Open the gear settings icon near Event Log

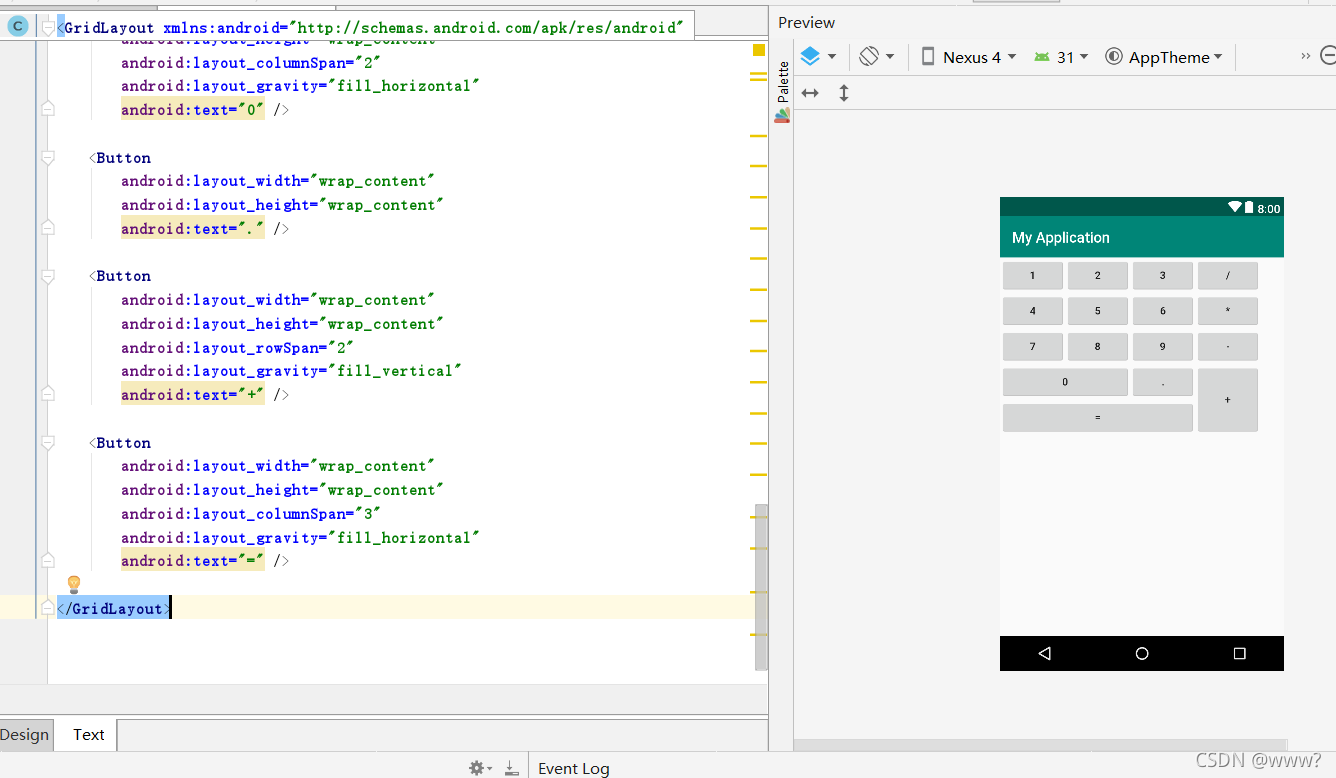481,768
